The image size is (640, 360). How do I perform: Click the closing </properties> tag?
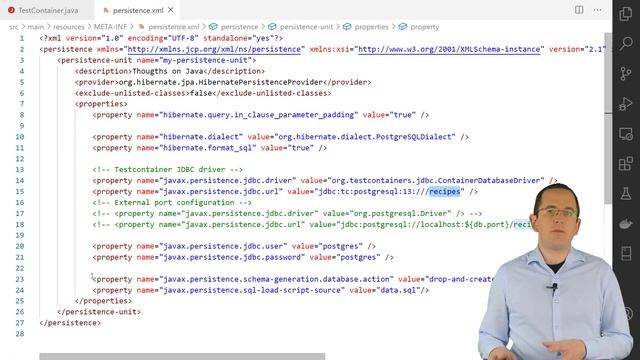pos(103,301)
